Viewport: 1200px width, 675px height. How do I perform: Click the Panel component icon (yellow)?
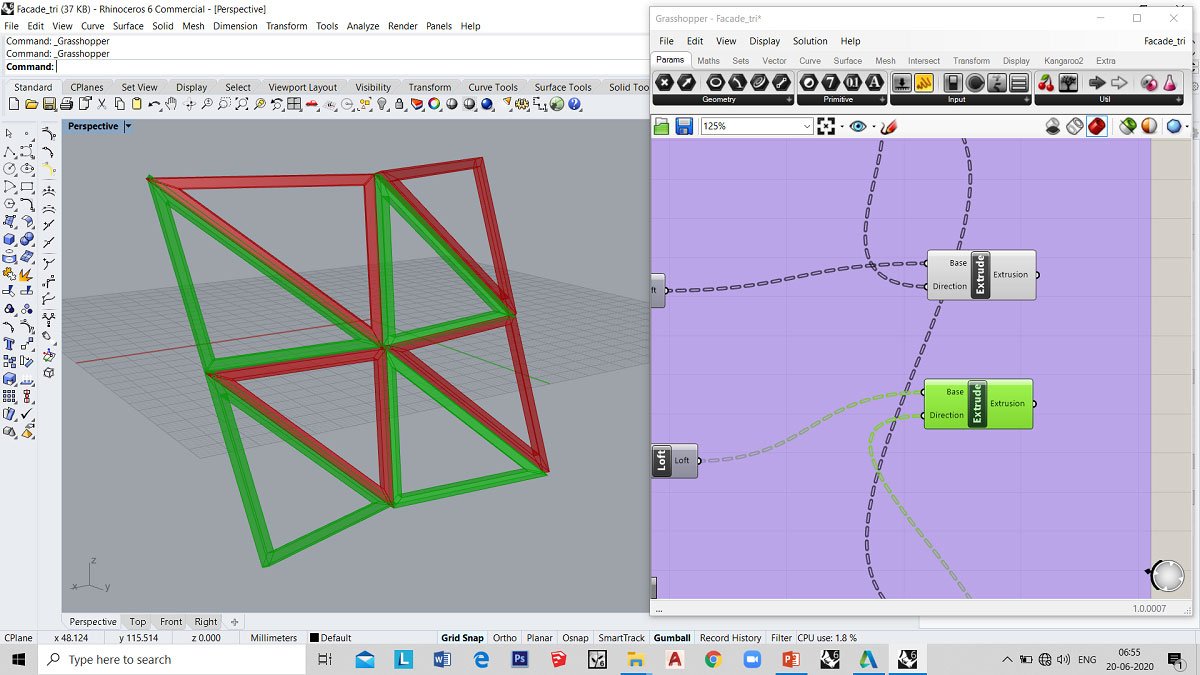point(924,83)
